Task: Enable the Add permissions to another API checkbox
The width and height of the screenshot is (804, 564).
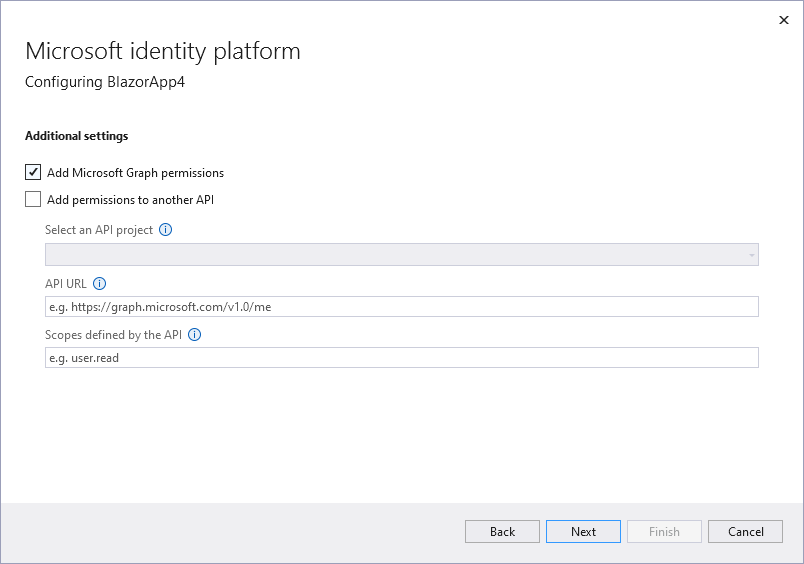Action: pos(33,199)
